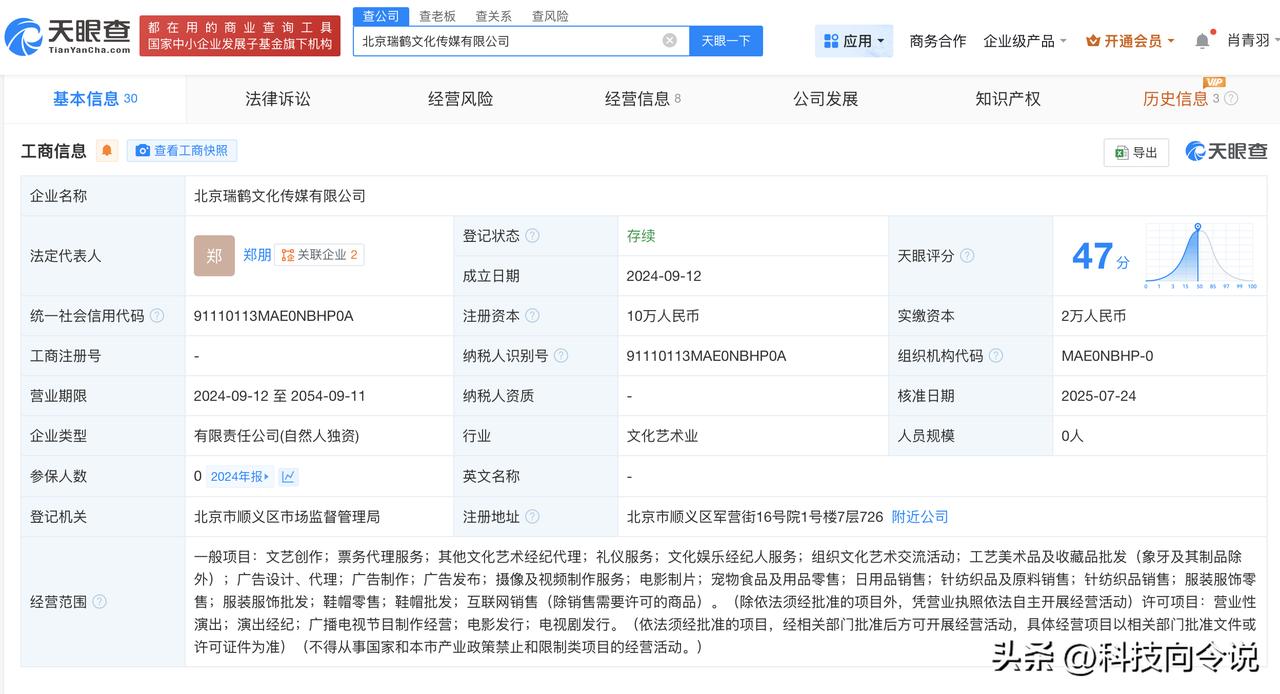Open help icon next to 注册地址
The image size is (1280, 694).
coord(532,517)
